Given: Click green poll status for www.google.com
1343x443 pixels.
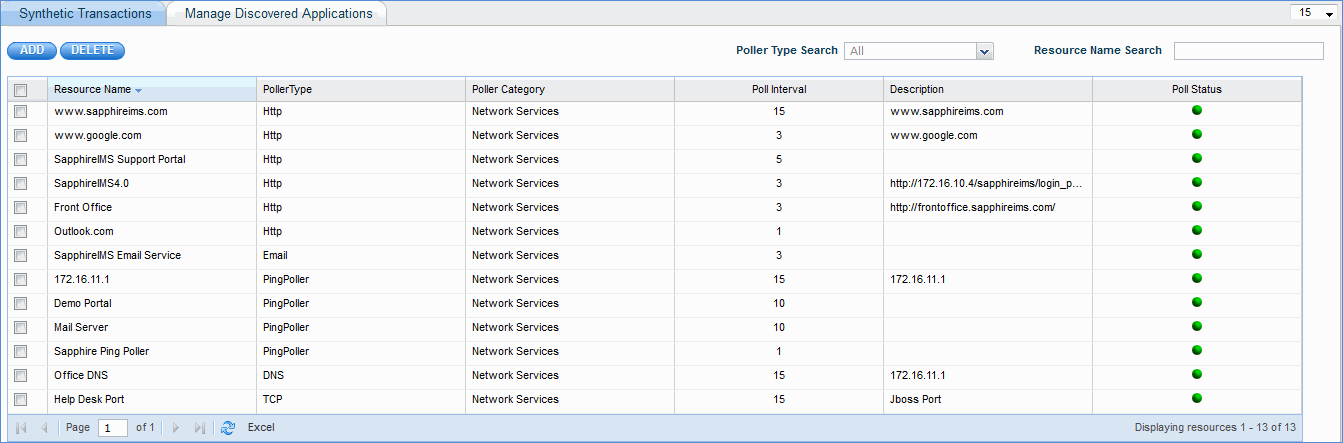Looking at the screenshot, I should click(1197, 135).
